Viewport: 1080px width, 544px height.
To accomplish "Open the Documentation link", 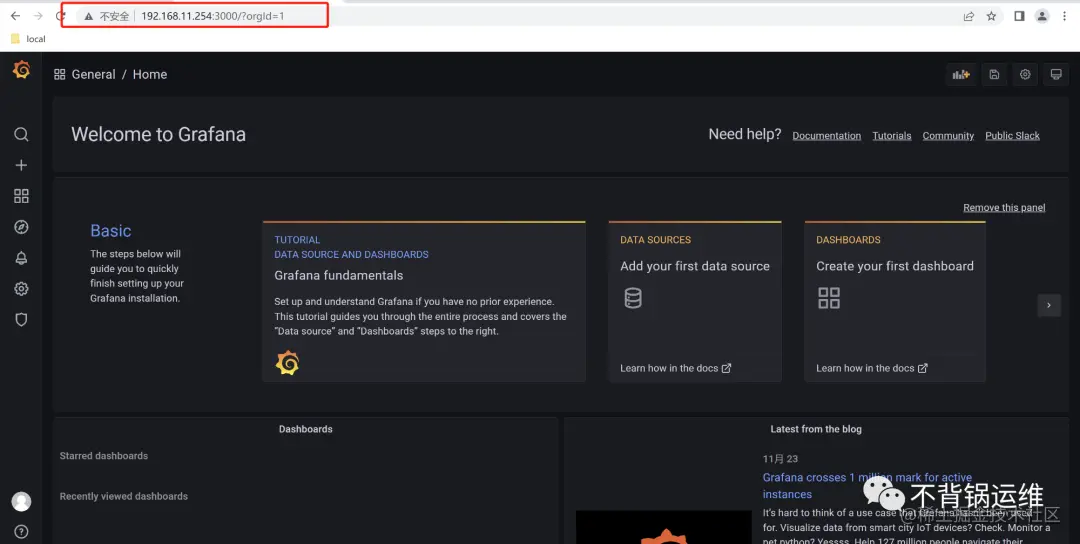I will [x=827, y=136].
